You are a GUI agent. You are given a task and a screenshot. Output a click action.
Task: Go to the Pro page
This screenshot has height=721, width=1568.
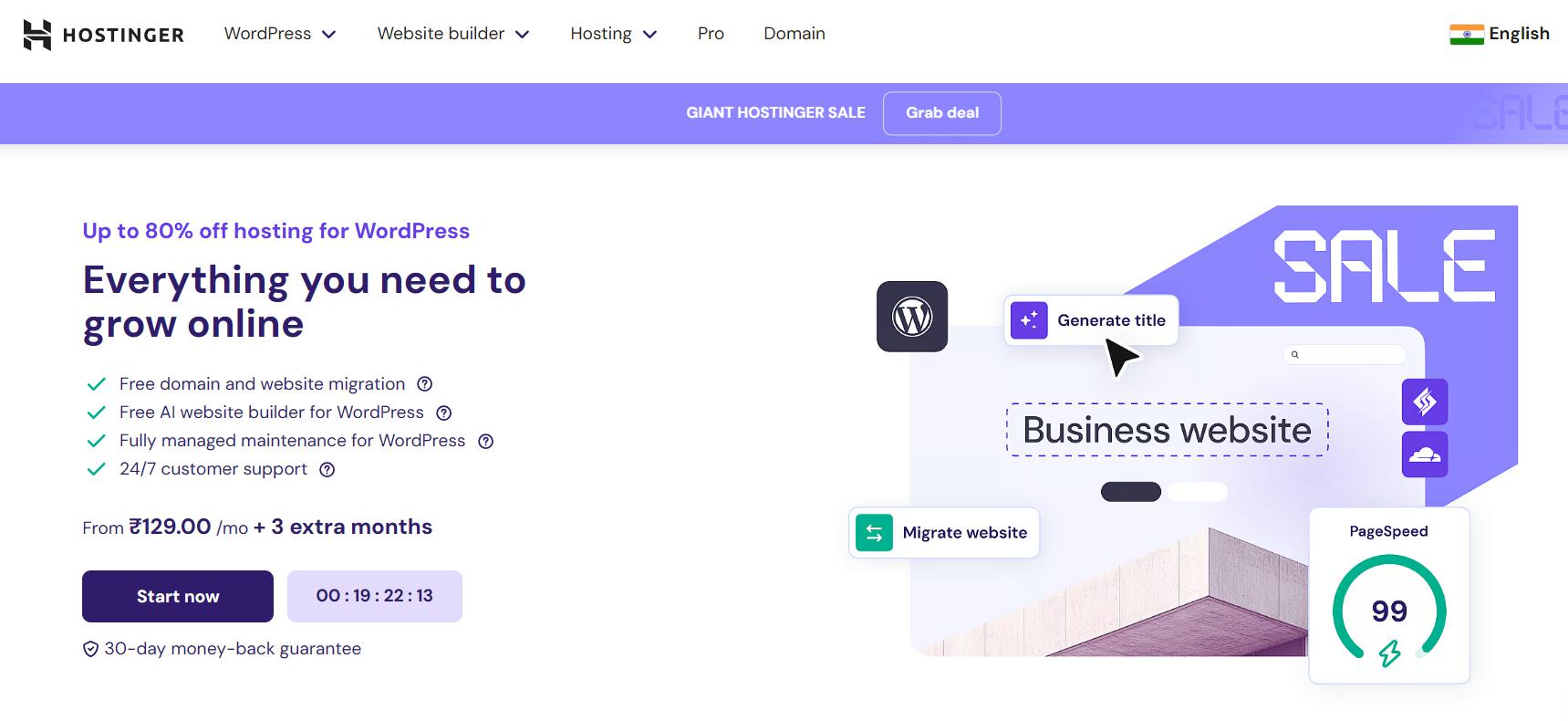coord(711,34)
